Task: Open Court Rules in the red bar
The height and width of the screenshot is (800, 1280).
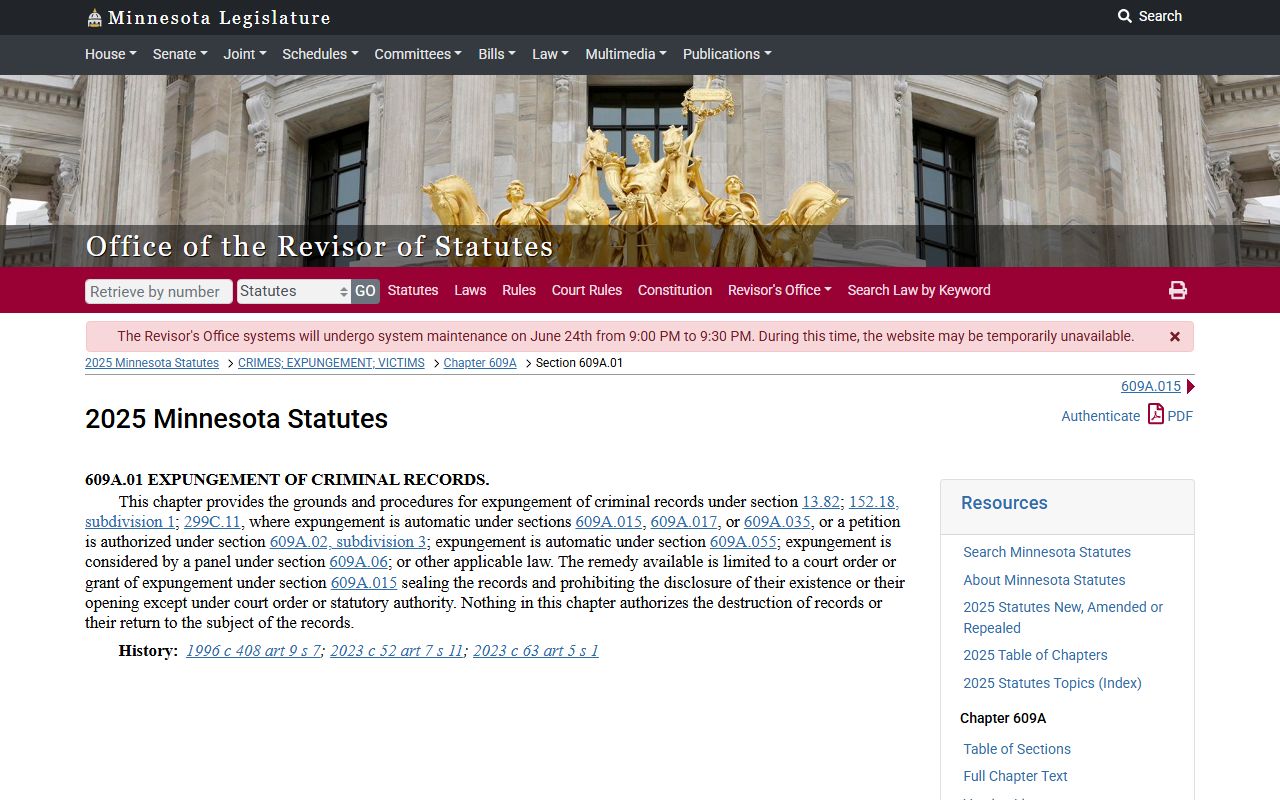Action: [587, 290]
